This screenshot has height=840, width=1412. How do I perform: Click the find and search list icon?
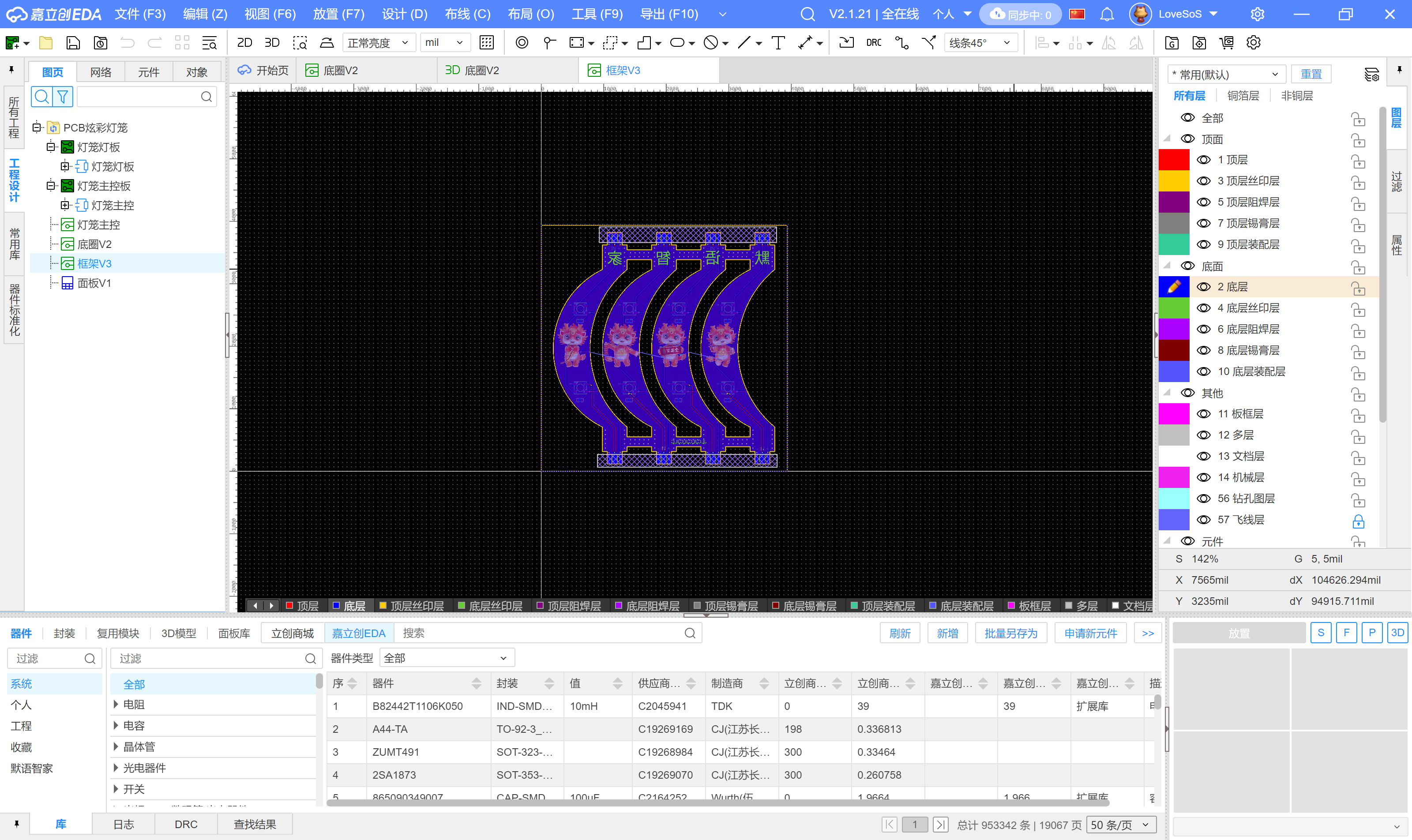point(209,42)
